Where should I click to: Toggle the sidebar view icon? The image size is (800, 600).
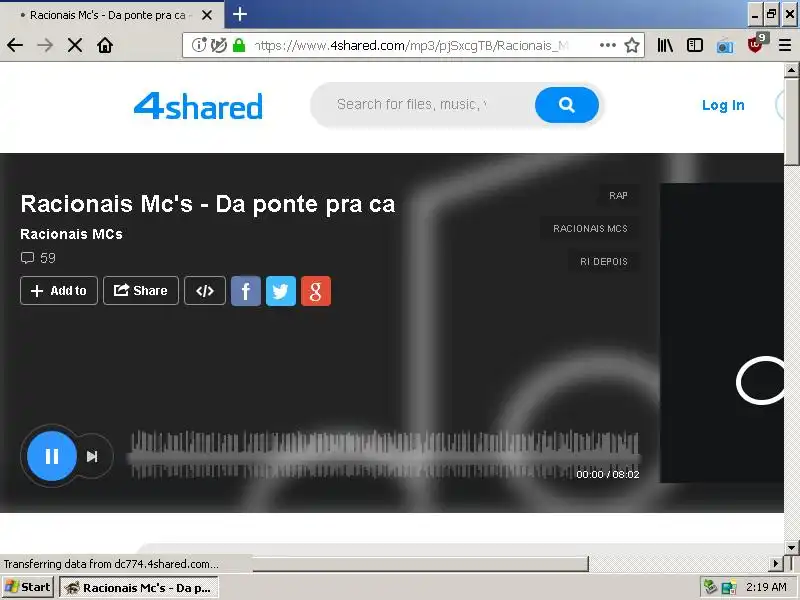click(x=695, y=45)
